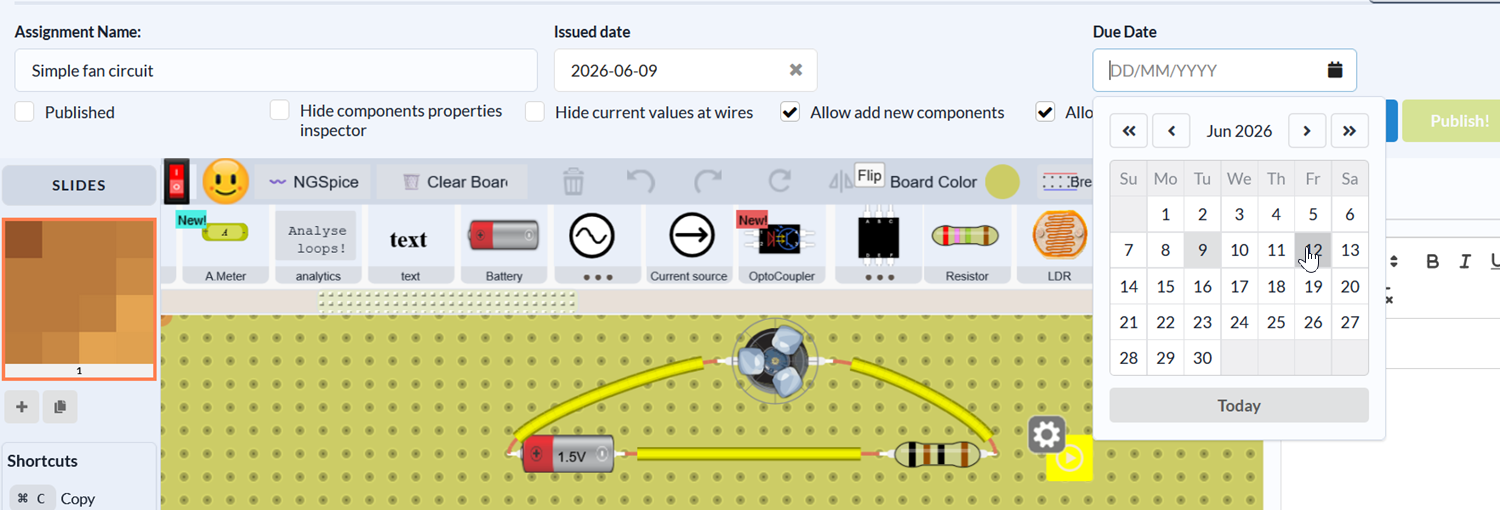Click the Clear Board button
The height and width of the screenshot is (510, 1500).
[455, 182]
